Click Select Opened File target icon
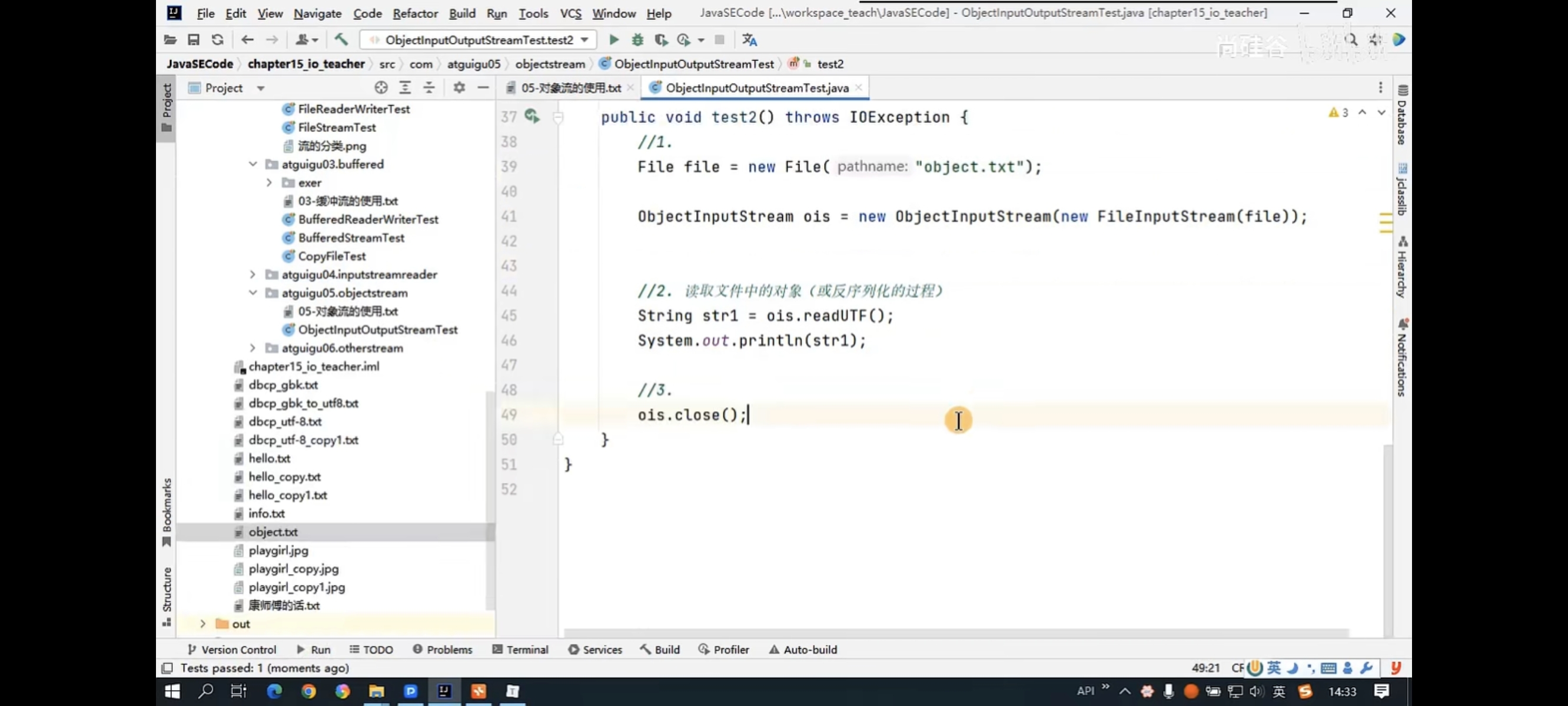Image resolution: width=1568 pixels, height=706 pixels. pos(381,88)
